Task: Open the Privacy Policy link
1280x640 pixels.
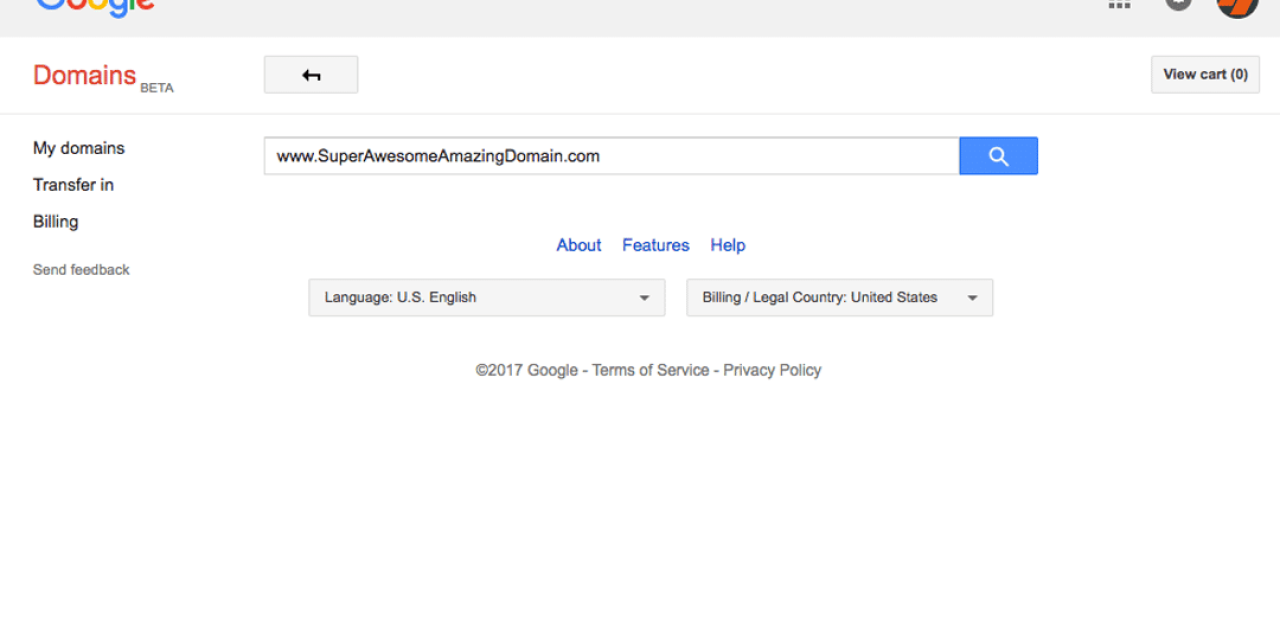Action: 772,370
